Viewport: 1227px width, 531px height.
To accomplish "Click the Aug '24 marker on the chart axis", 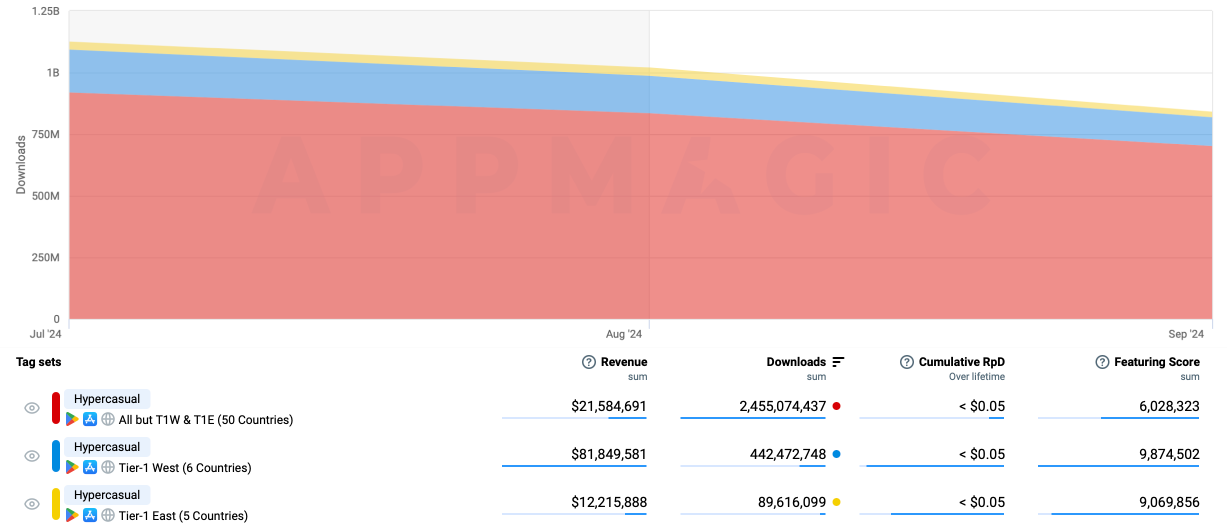I will (624, 334).
